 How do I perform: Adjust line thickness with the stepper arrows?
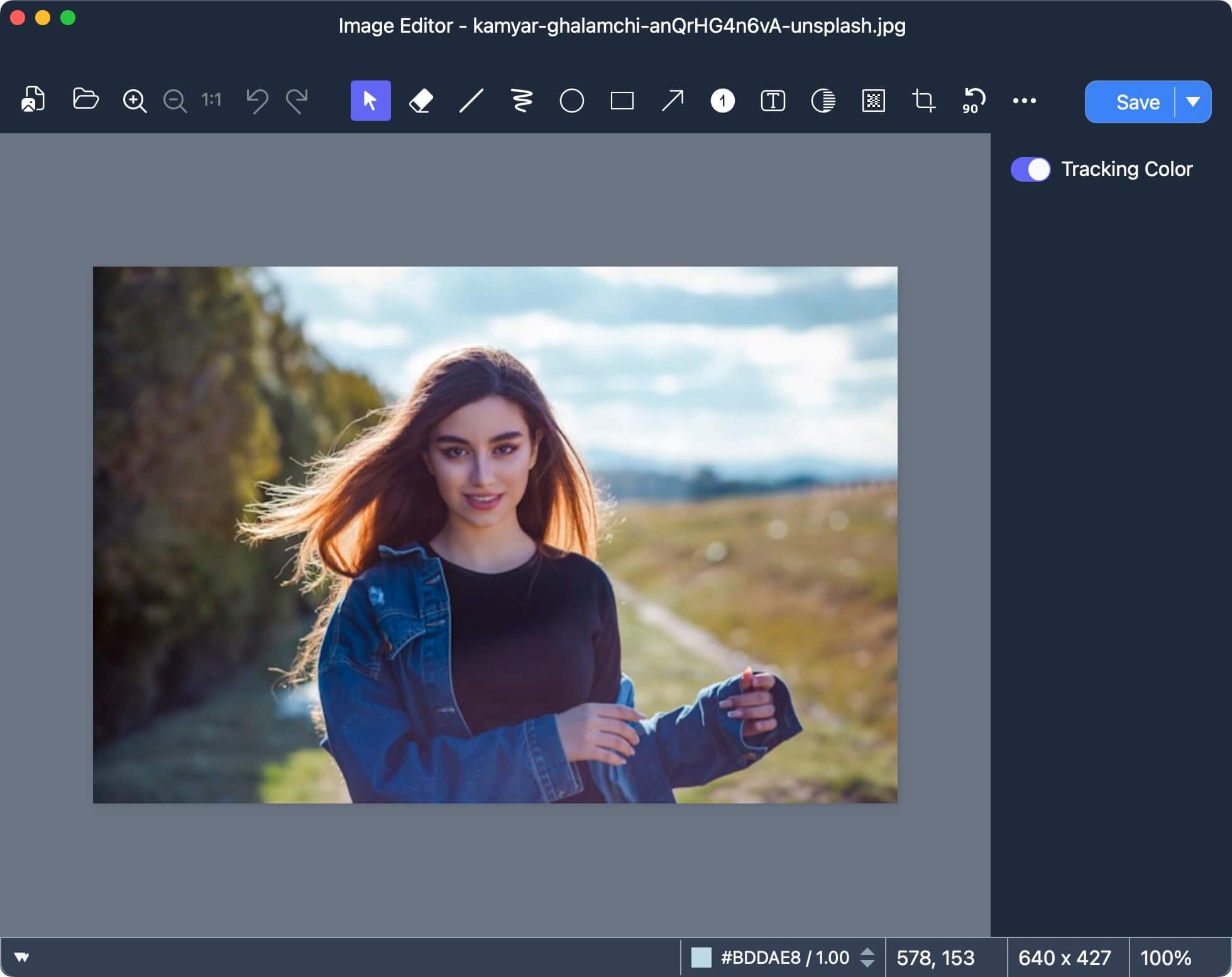click(x=868, y=958)
